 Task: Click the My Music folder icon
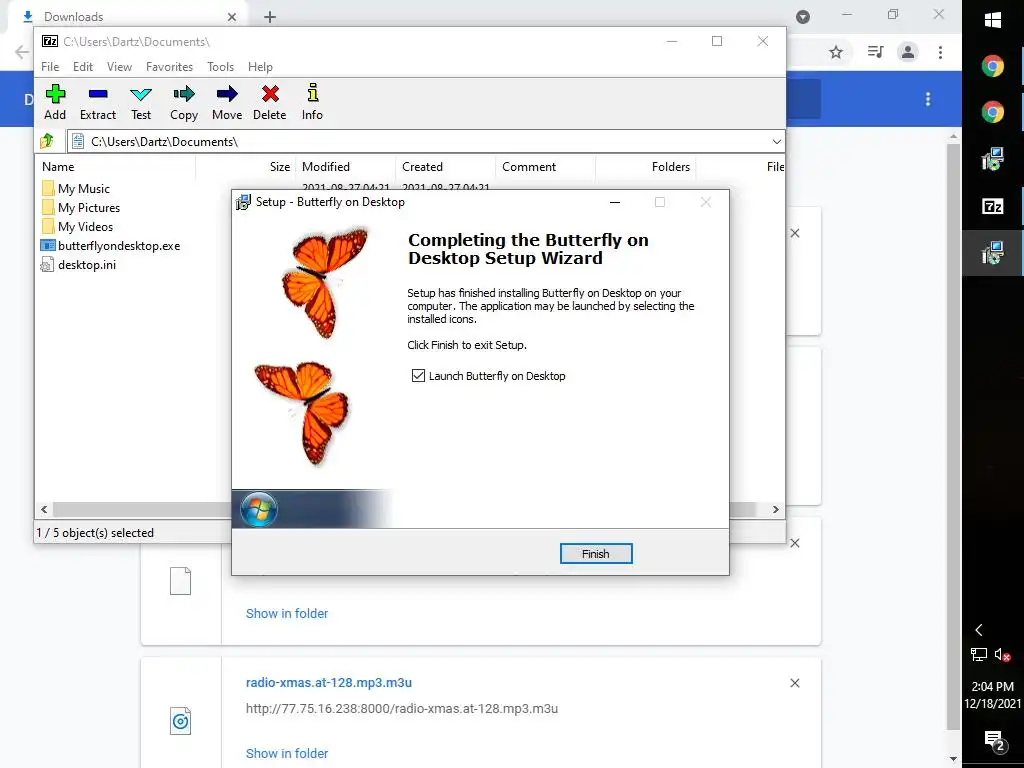coord(48,189)
